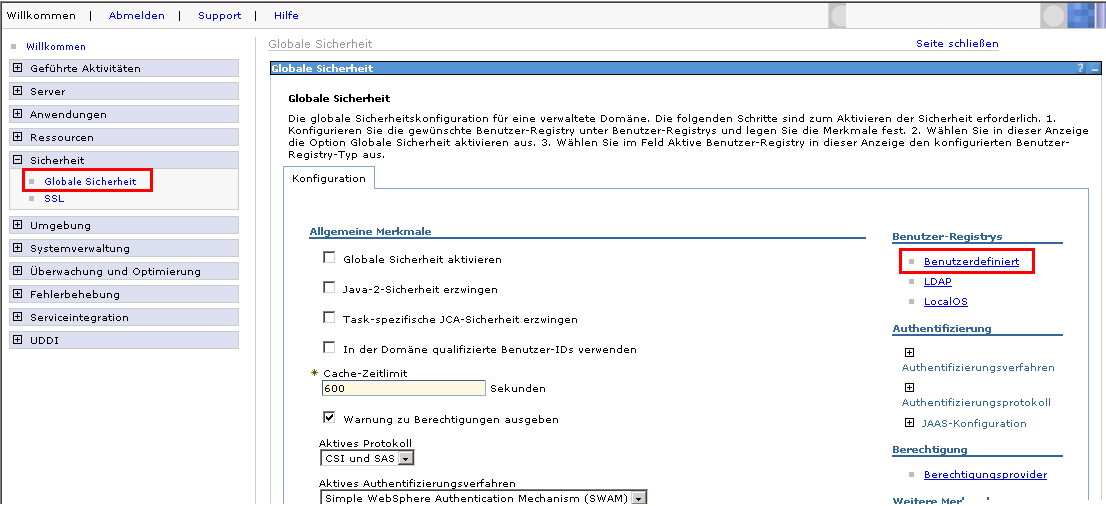
Task: Minimize the Globale Sicherheit panel
Action: [x=1094, y=68]
